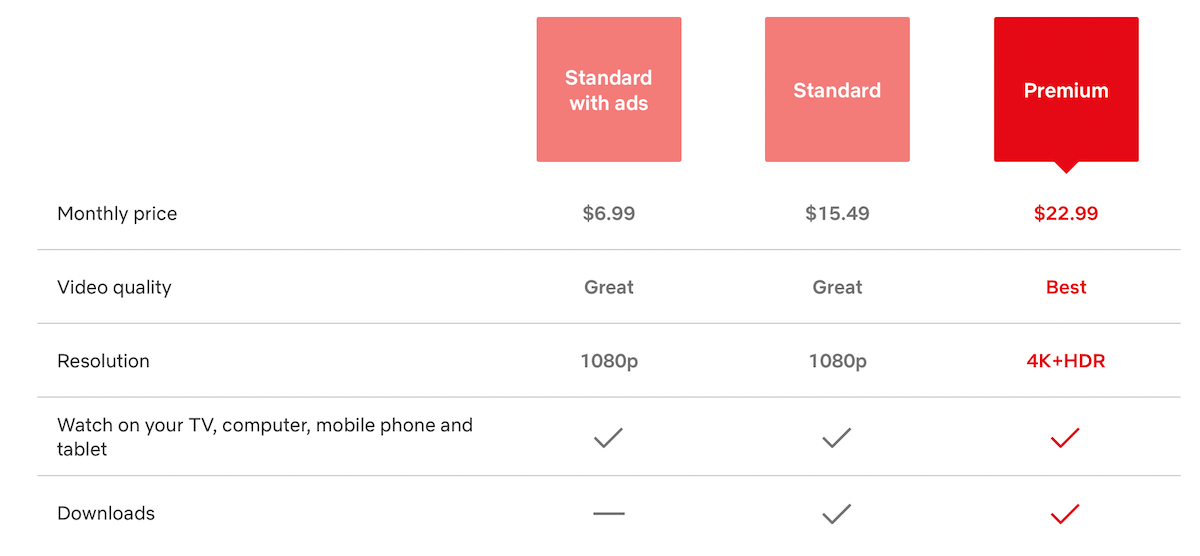The width and height of the screenshot is (1200, 556).
Task: Select the Premium plan tile
Action: tap(1066, 89)
